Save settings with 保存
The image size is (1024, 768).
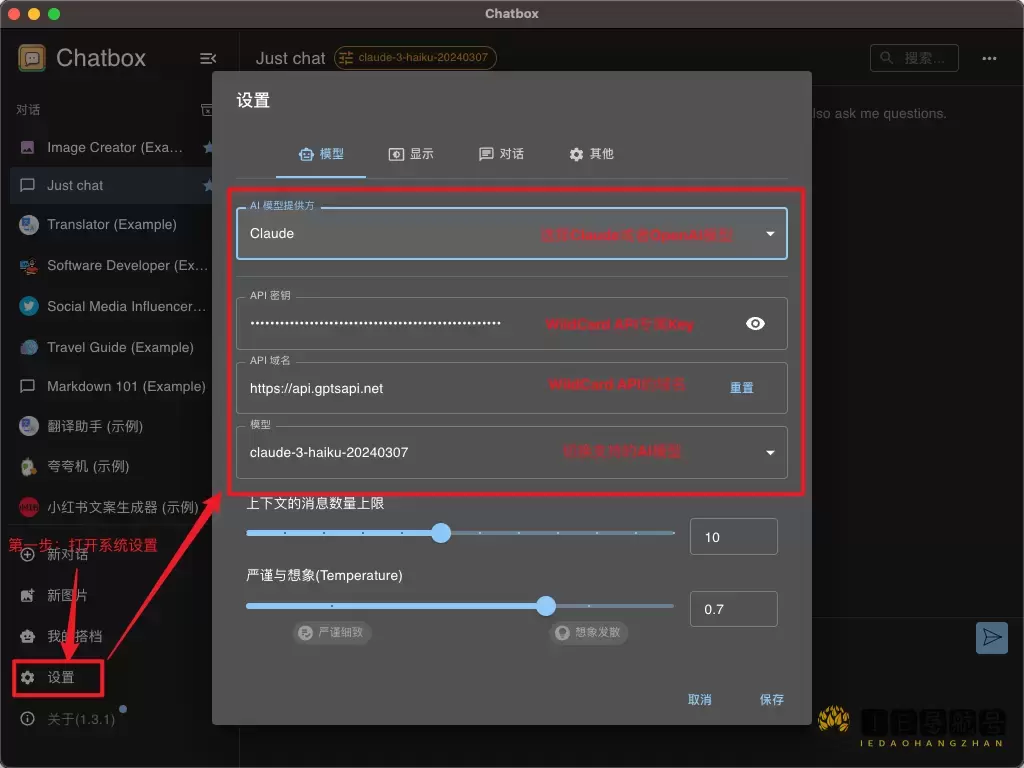771,700
